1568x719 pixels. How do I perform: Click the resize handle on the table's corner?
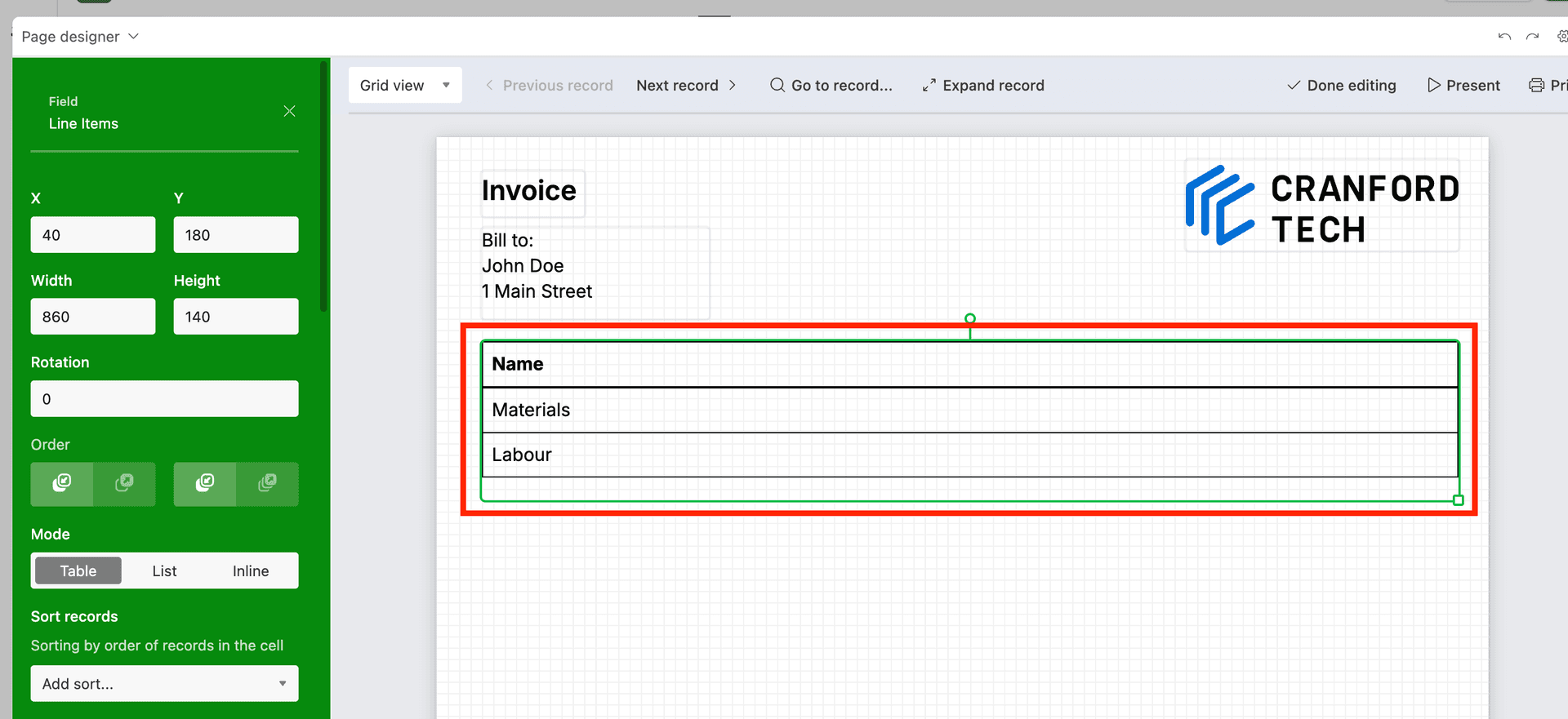(1459, 500)
